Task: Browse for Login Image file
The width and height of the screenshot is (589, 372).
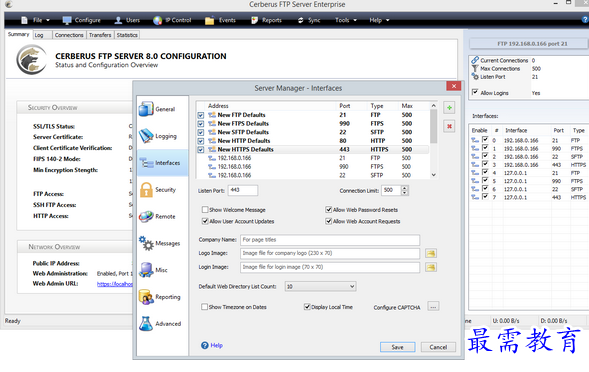Action: (431, 268)
